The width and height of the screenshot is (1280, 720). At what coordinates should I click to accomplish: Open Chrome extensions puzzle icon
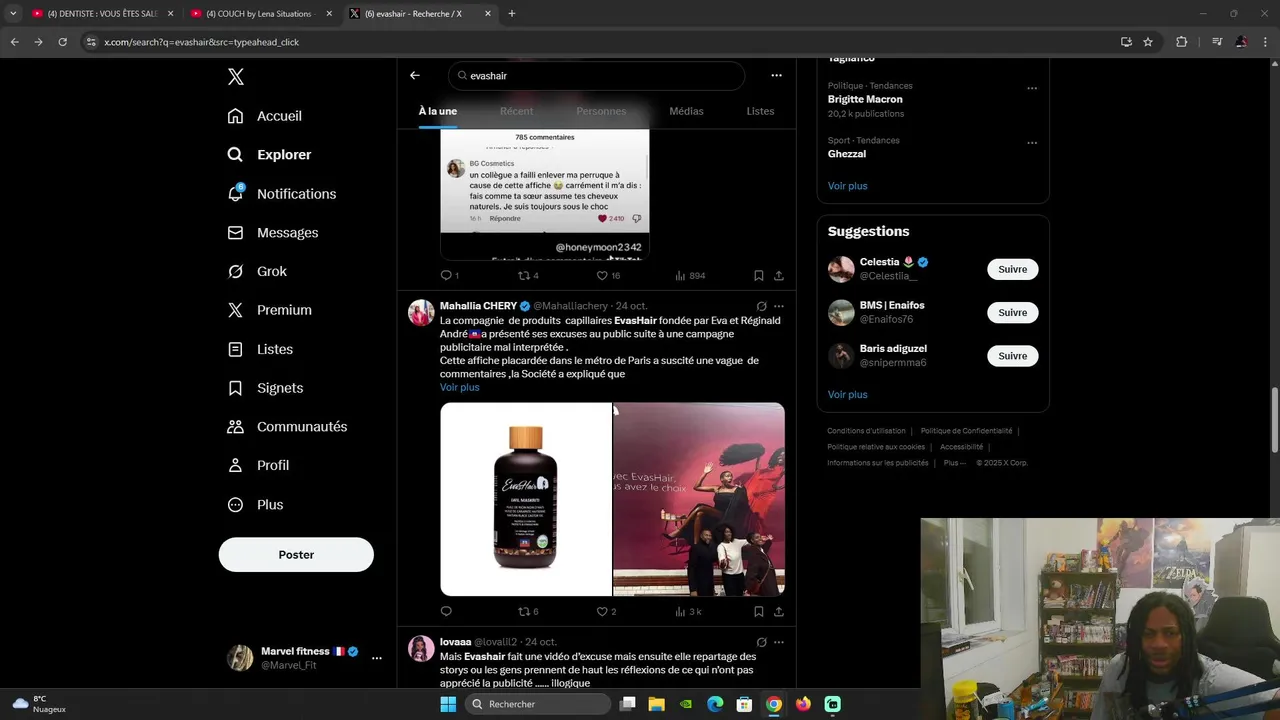coord(1181,42)
